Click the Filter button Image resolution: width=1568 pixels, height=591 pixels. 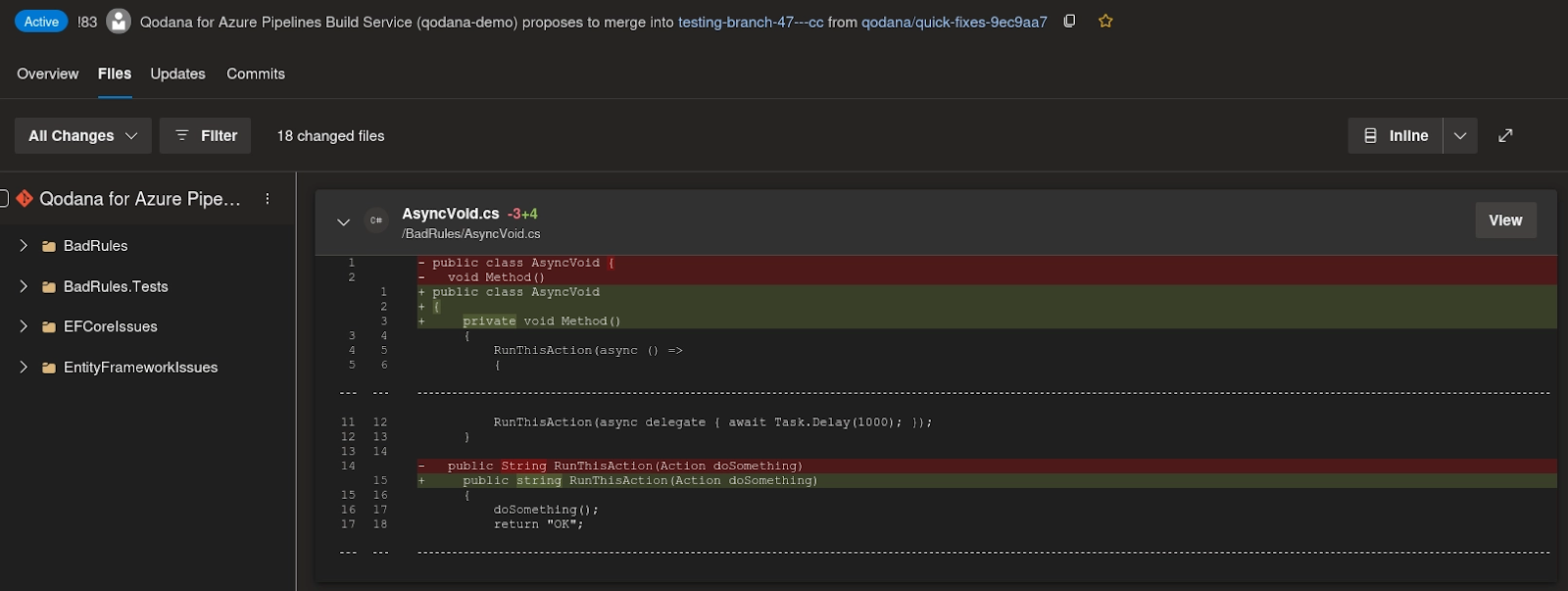(x=206, y=135)
